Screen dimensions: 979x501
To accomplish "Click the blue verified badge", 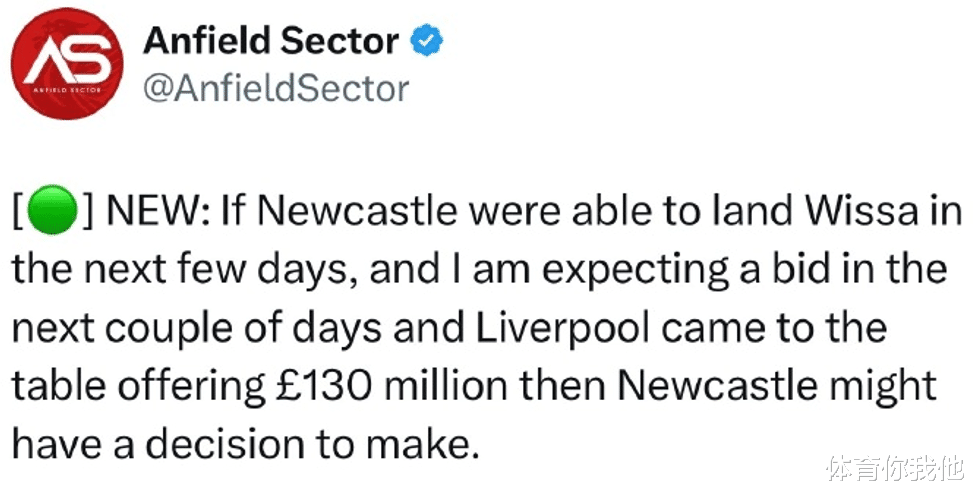I will [426, 41].
